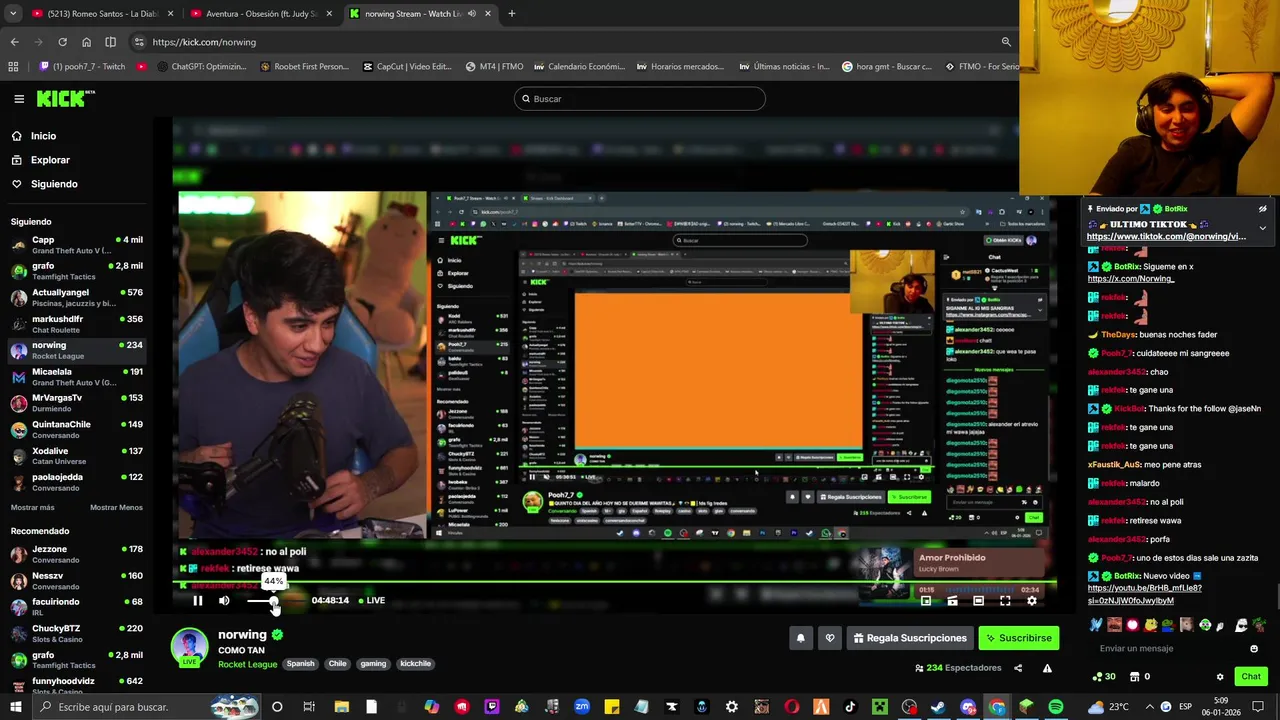Toggle the follow heart button for norwing

click(x=830, y=638)
